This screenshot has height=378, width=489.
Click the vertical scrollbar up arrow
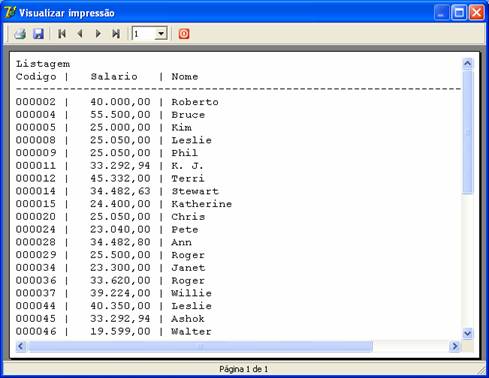[x=468, y=63]
